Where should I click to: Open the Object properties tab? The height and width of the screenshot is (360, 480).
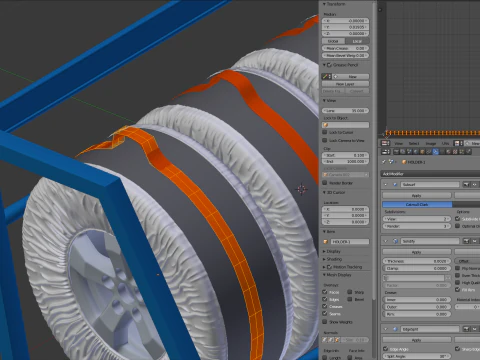422,151
